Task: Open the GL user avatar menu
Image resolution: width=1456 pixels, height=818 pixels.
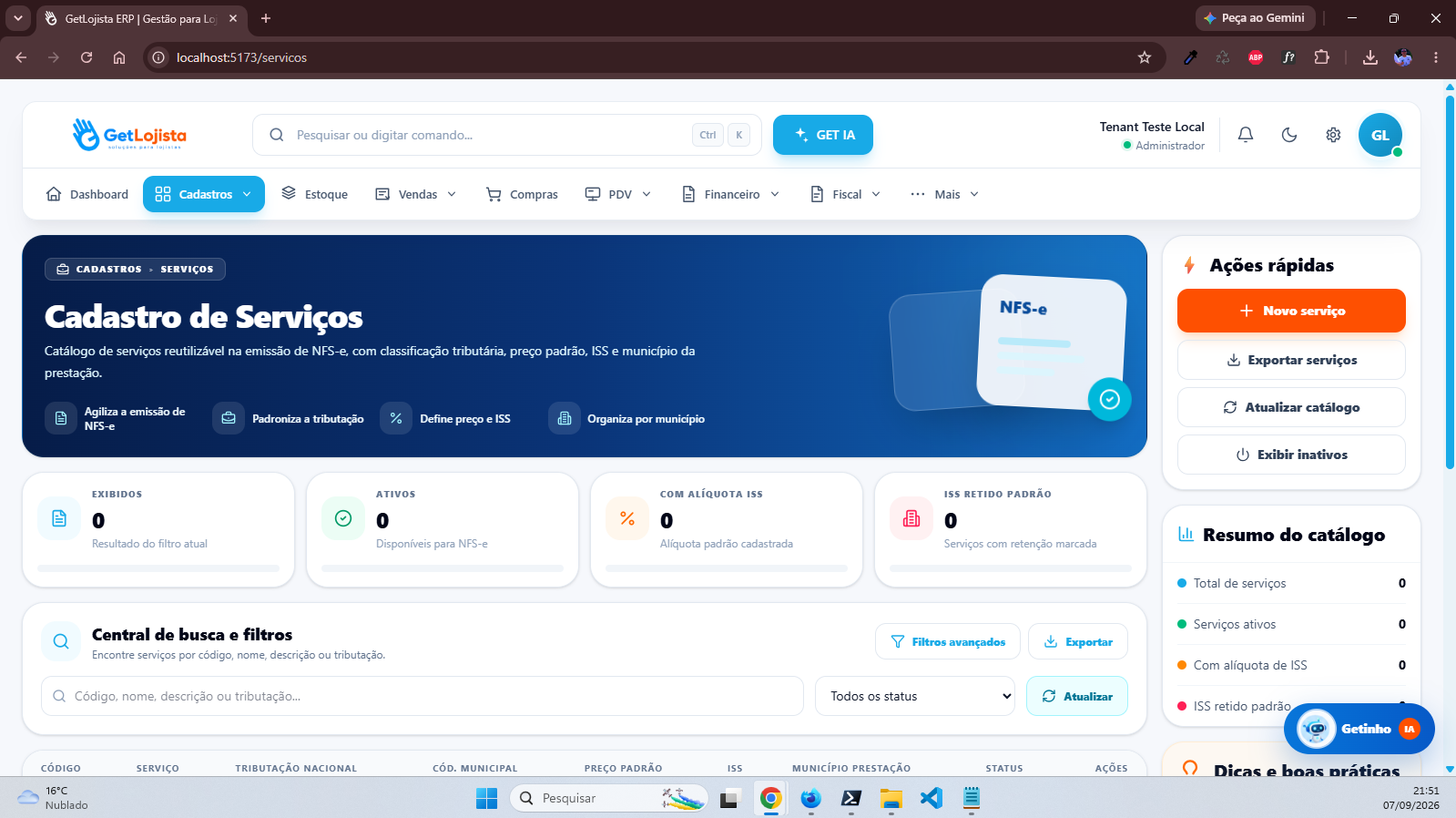Action: point(1380,135)
